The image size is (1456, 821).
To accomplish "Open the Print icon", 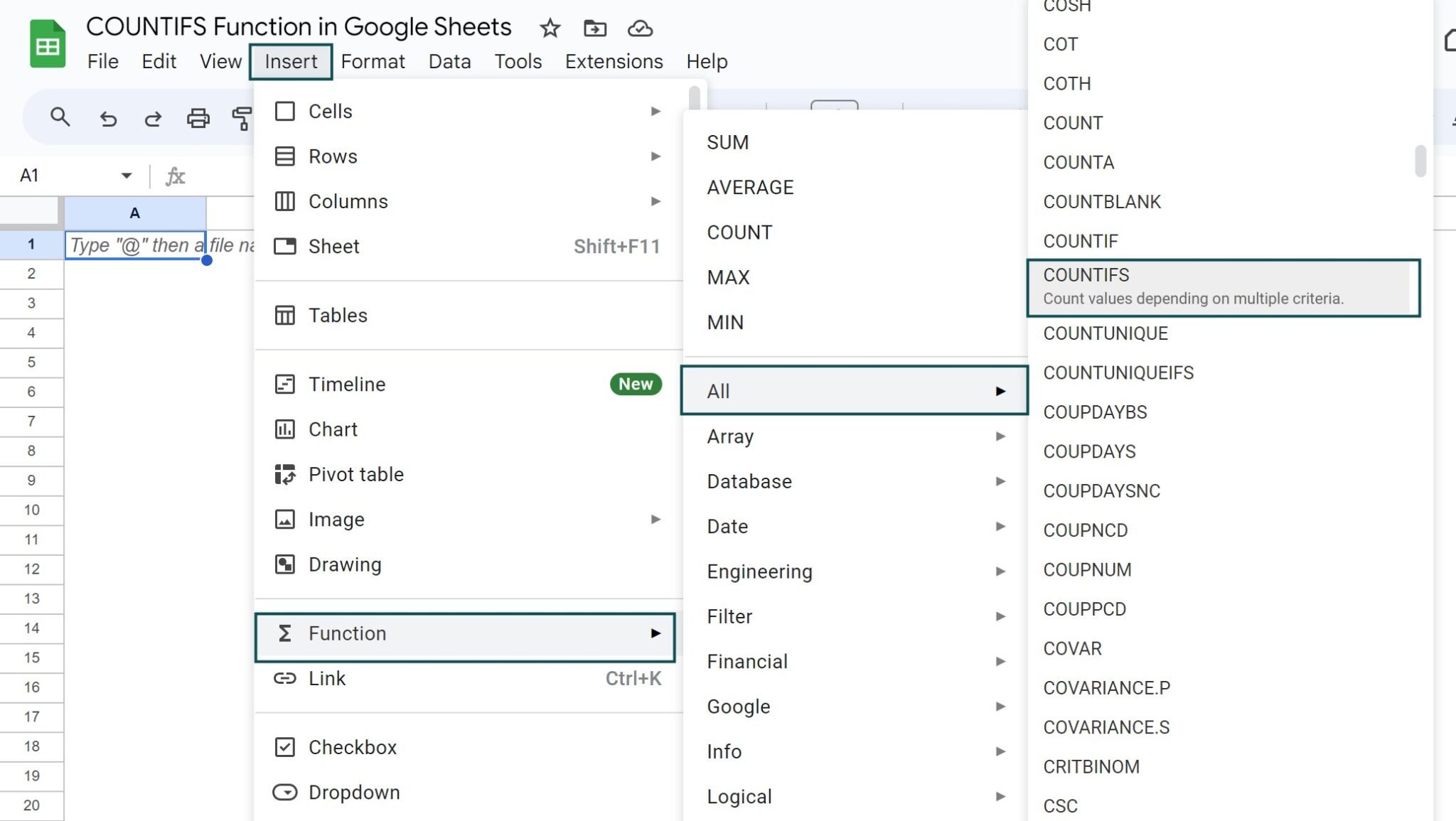I will point(198,117).
